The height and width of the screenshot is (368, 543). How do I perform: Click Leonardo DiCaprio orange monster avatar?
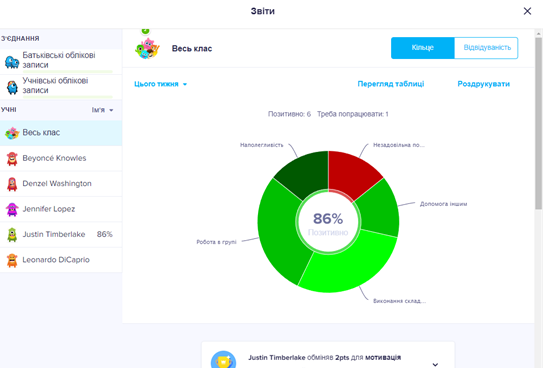click(12, 260)
